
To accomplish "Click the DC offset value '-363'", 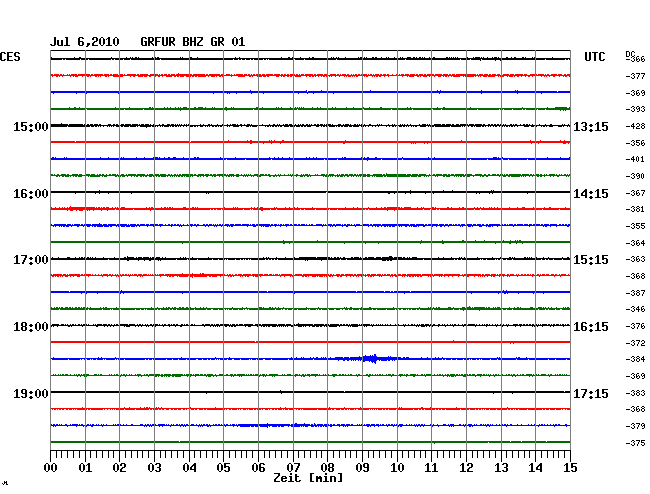I will click(x=635, y=259).
